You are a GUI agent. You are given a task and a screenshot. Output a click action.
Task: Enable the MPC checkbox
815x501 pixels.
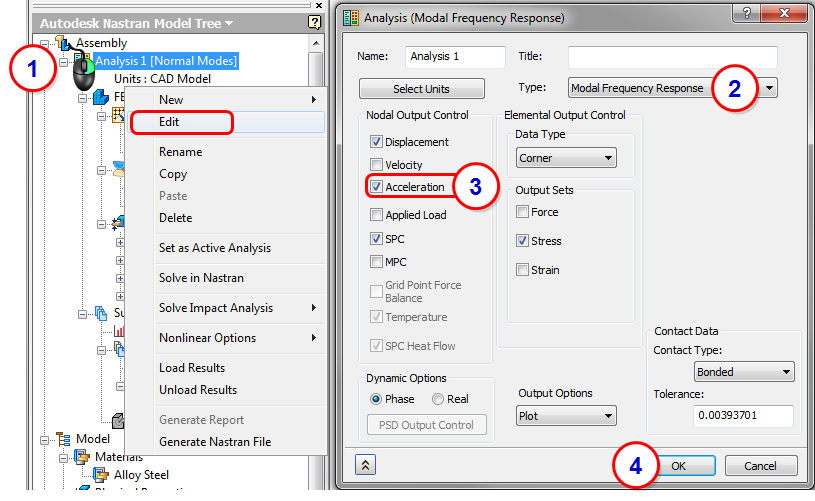click(x=376, y=261)
